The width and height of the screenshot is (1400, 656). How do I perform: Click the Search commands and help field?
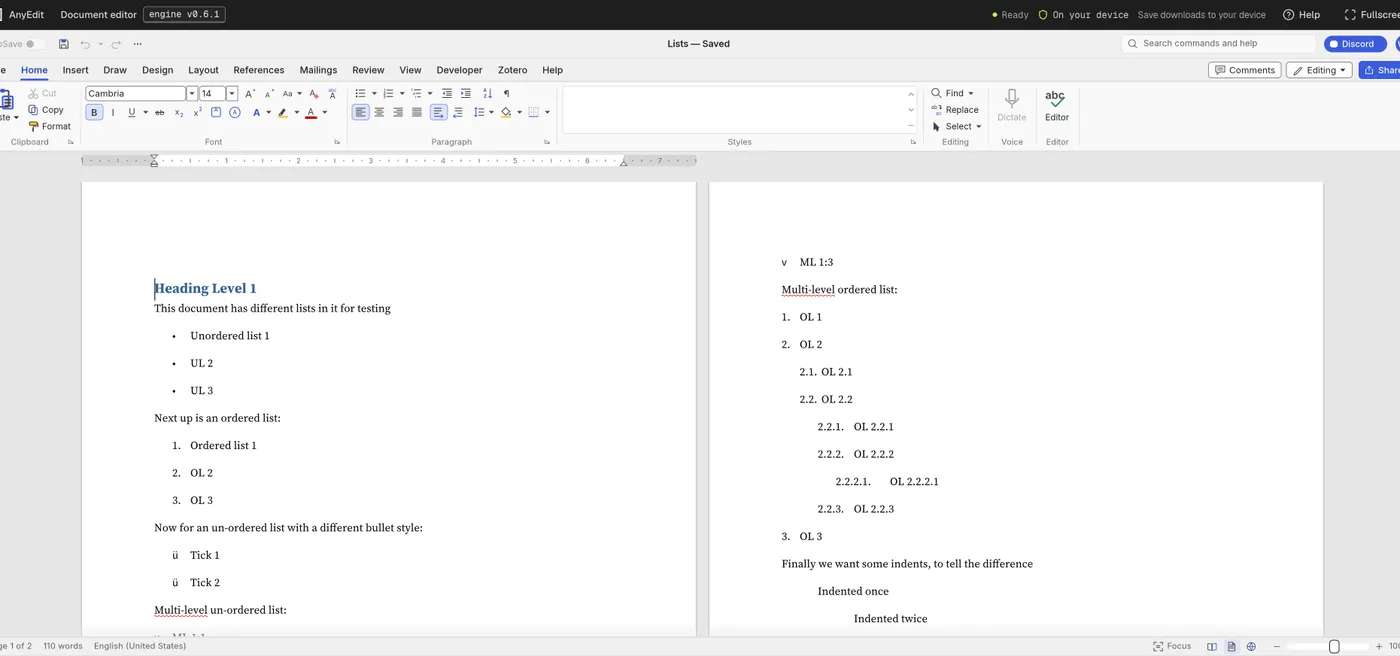click(x=1219, y=44)
